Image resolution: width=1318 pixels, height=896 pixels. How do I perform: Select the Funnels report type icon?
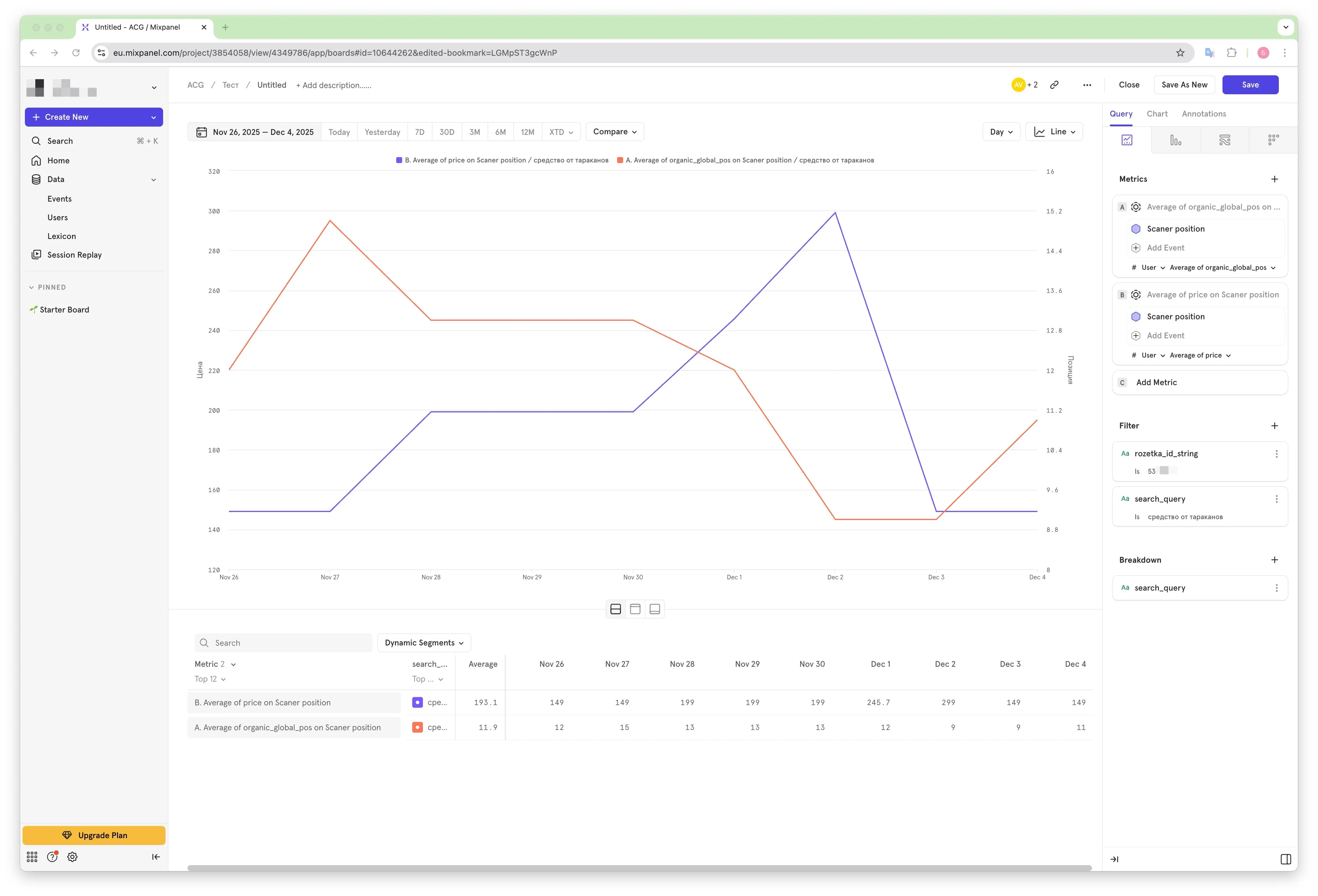(1175, 140)
